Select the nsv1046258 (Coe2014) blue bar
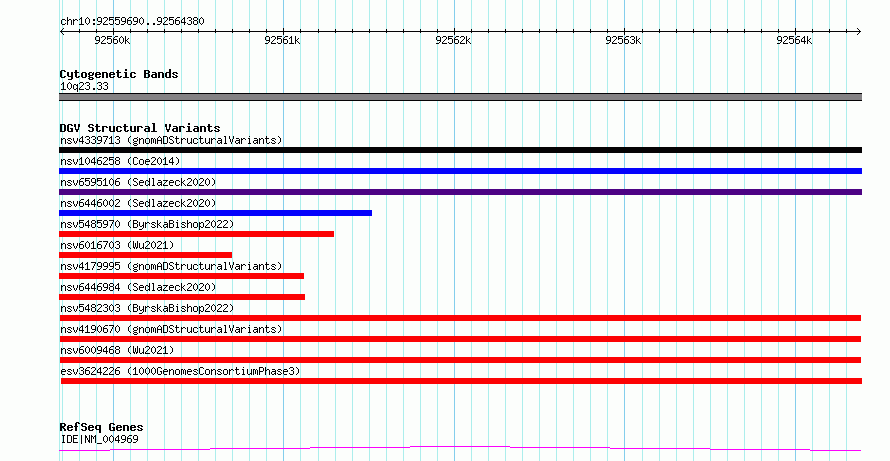Screen dimensions: 890x461 pos(460,171)
